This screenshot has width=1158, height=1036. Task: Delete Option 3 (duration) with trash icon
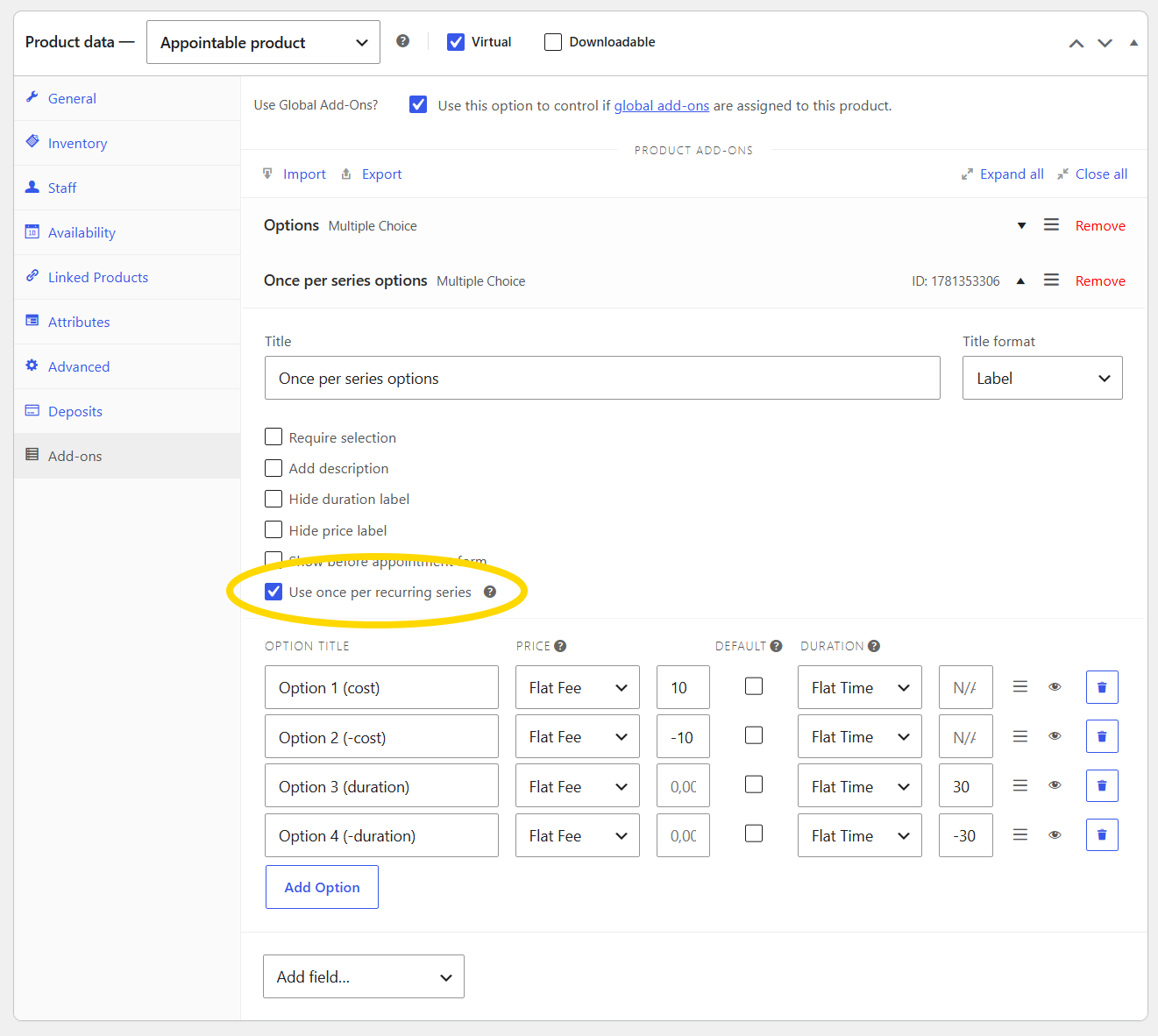point(1102,785)
